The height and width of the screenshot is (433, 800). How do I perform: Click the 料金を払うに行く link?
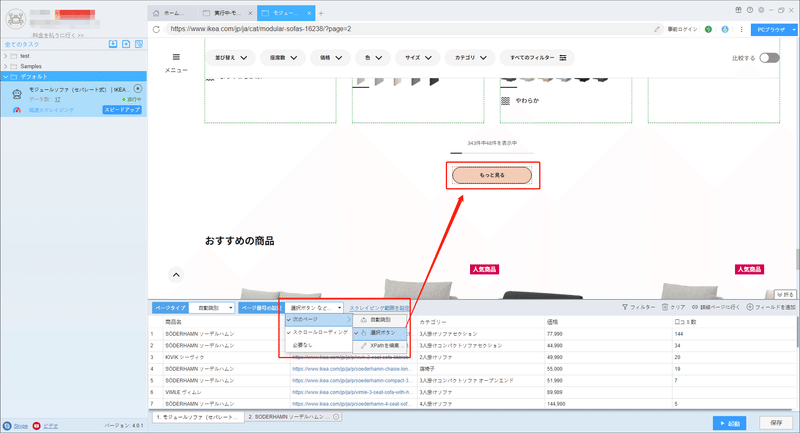[58, 35]
